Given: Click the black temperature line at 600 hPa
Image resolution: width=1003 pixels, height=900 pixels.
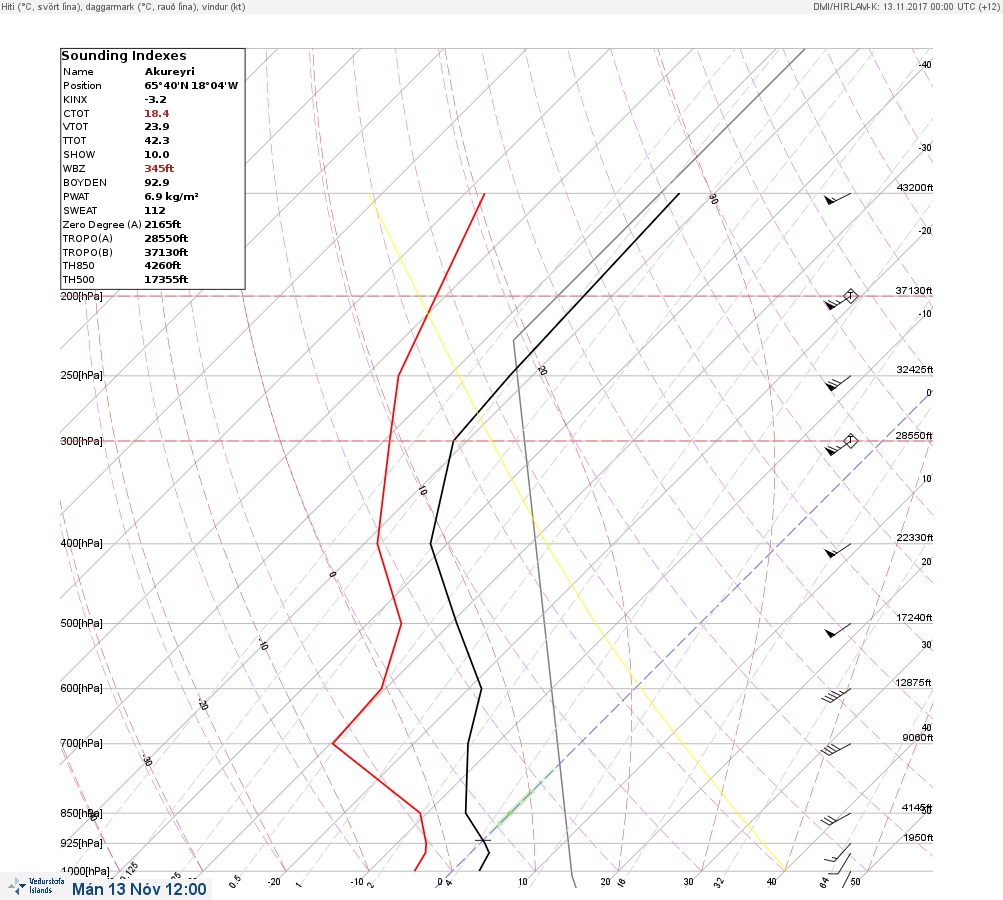Looking at the screenshot, I should [481, 688].
